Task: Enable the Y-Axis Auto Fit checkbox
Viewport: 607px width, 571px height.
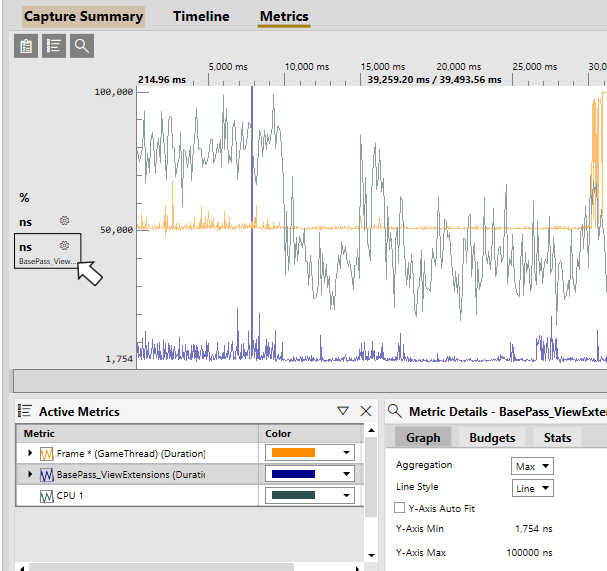Action: click(x=399, y=508)
